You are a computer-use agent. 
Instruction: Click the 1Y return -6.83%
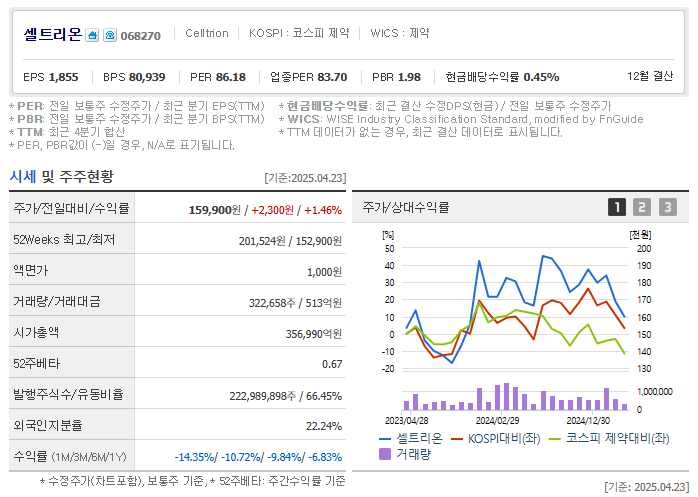[325, 457]
